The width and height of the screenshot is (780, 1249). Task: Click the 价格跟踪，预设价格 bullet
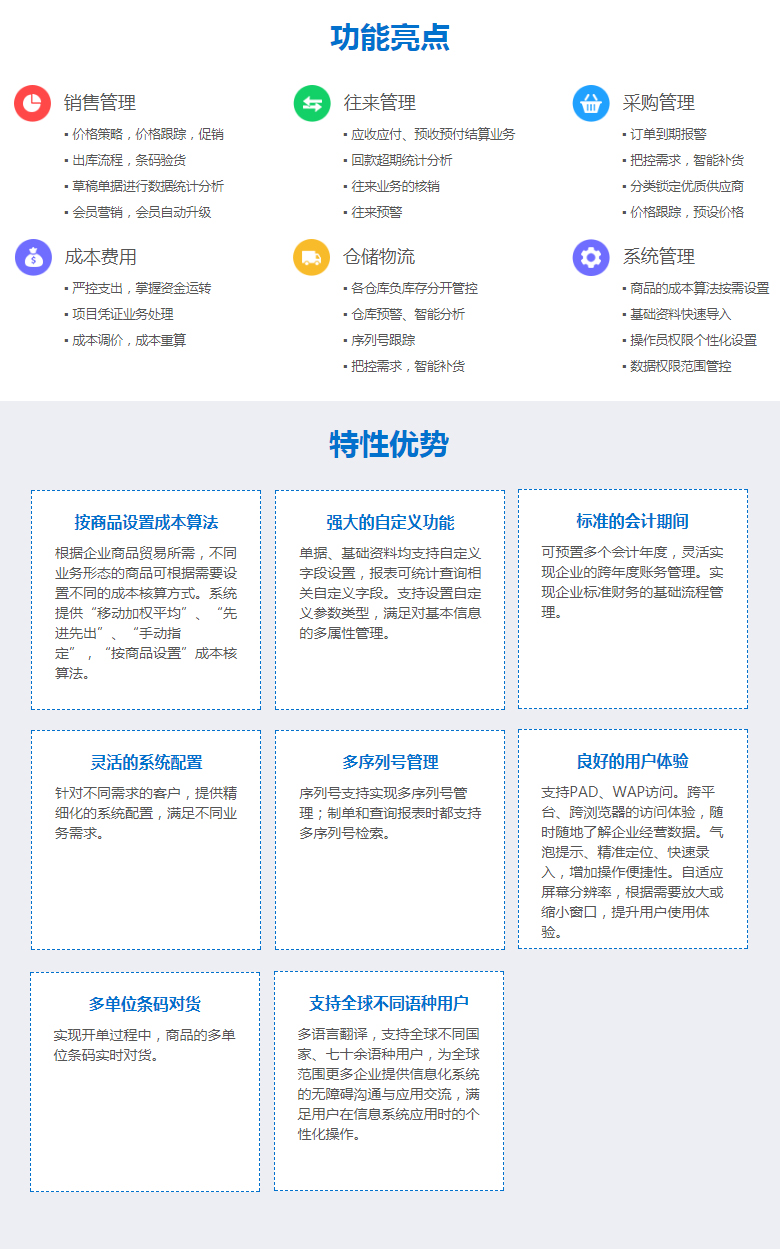tap(687, 212)
